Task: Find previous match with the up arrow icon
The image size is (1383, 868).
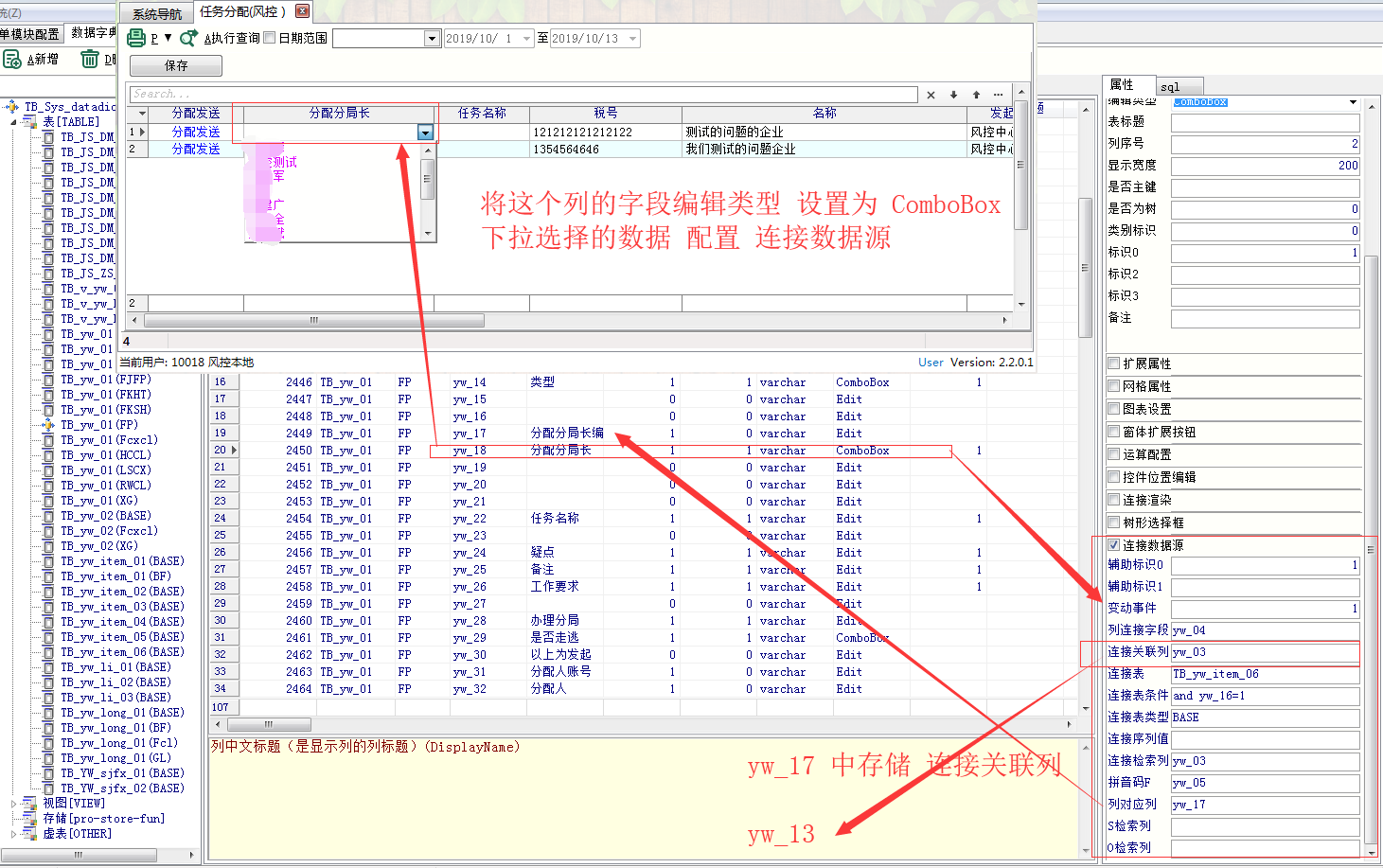Action: point(976,95)
